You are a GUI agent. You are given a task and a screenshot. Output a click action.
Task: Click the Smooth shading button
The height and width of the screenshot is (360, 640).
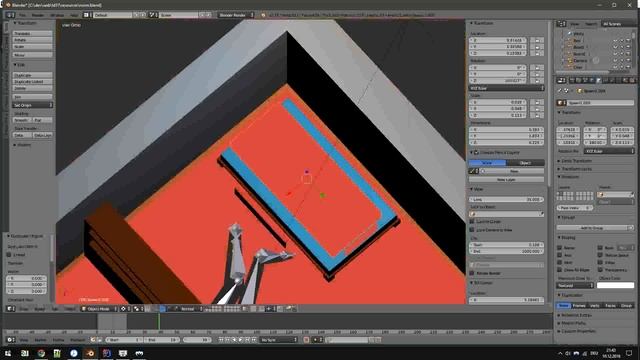(22, 120)
